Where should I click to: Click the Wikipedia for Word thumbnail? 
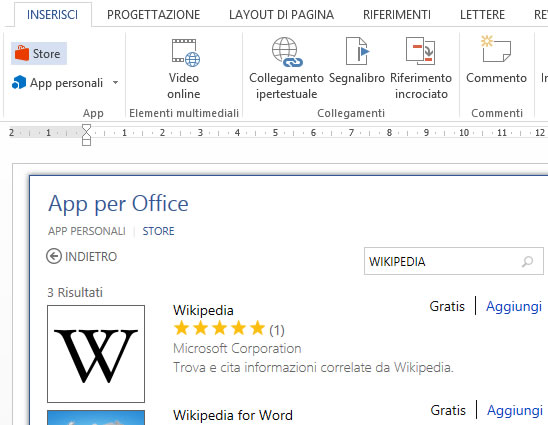pos(96,418)
